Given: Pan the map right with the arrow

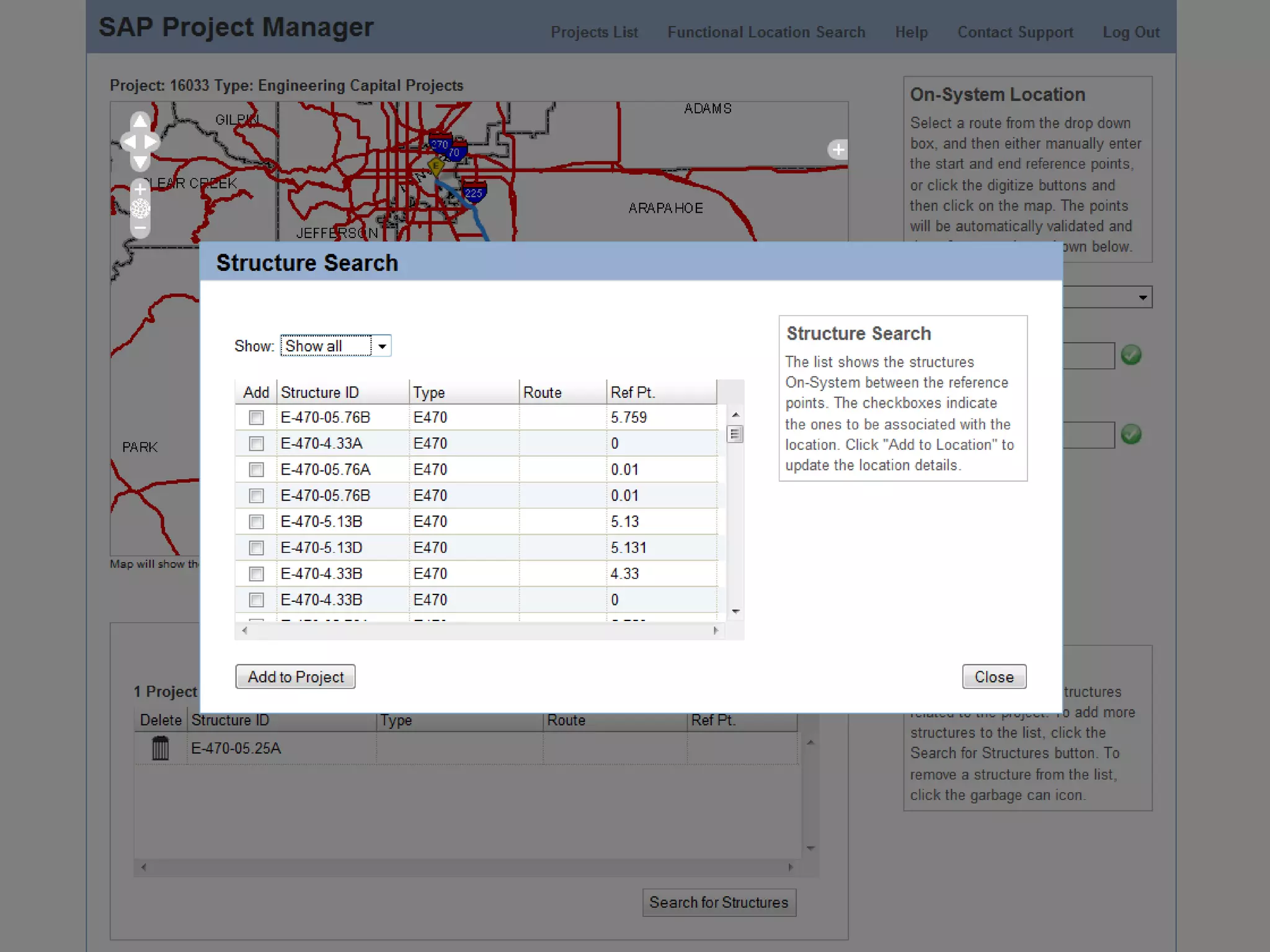Looking at the screenshot, I should tap(151, 142).
